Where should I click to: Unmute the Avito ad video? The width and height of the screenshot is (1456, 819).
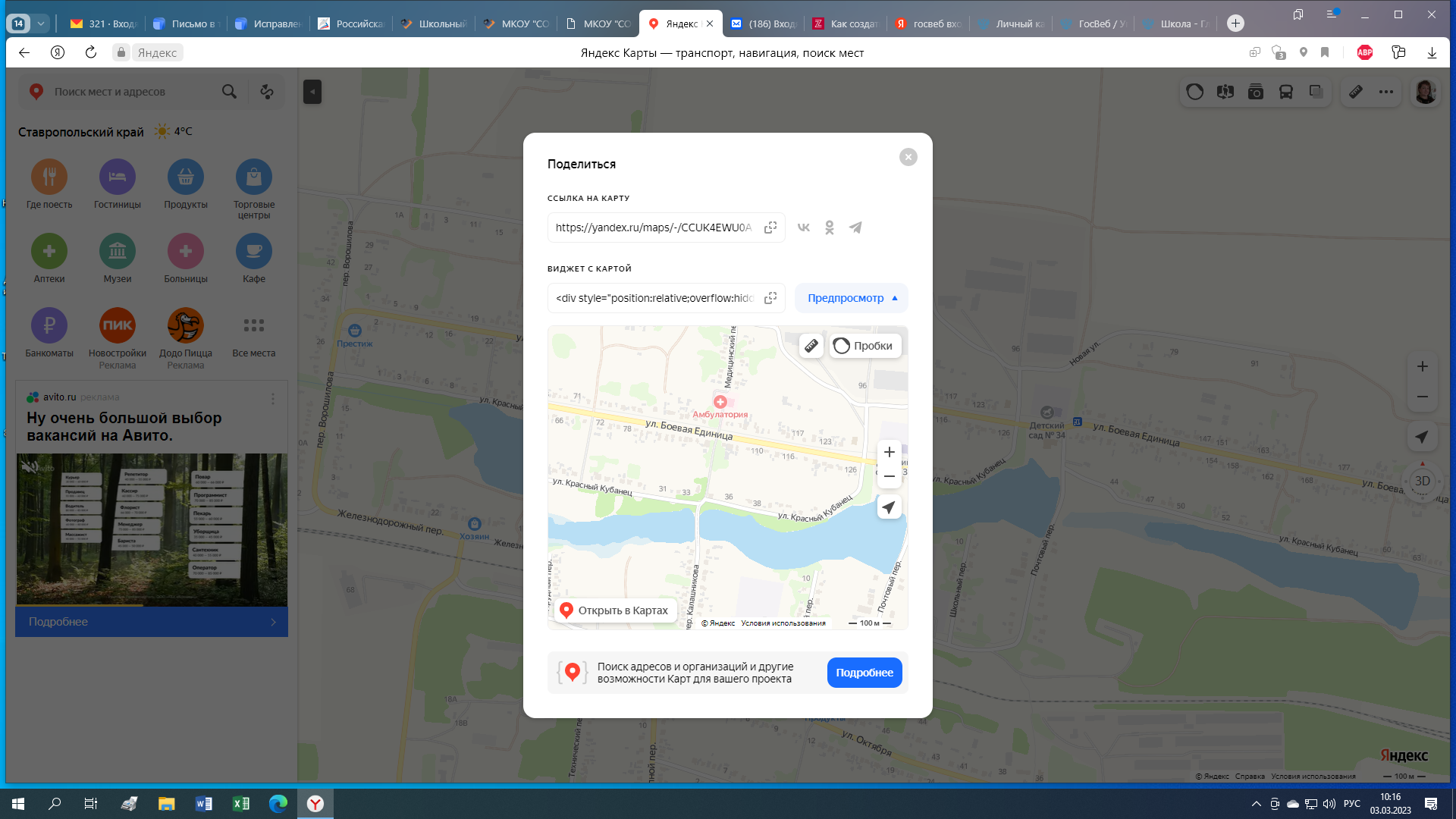point(29,467)
